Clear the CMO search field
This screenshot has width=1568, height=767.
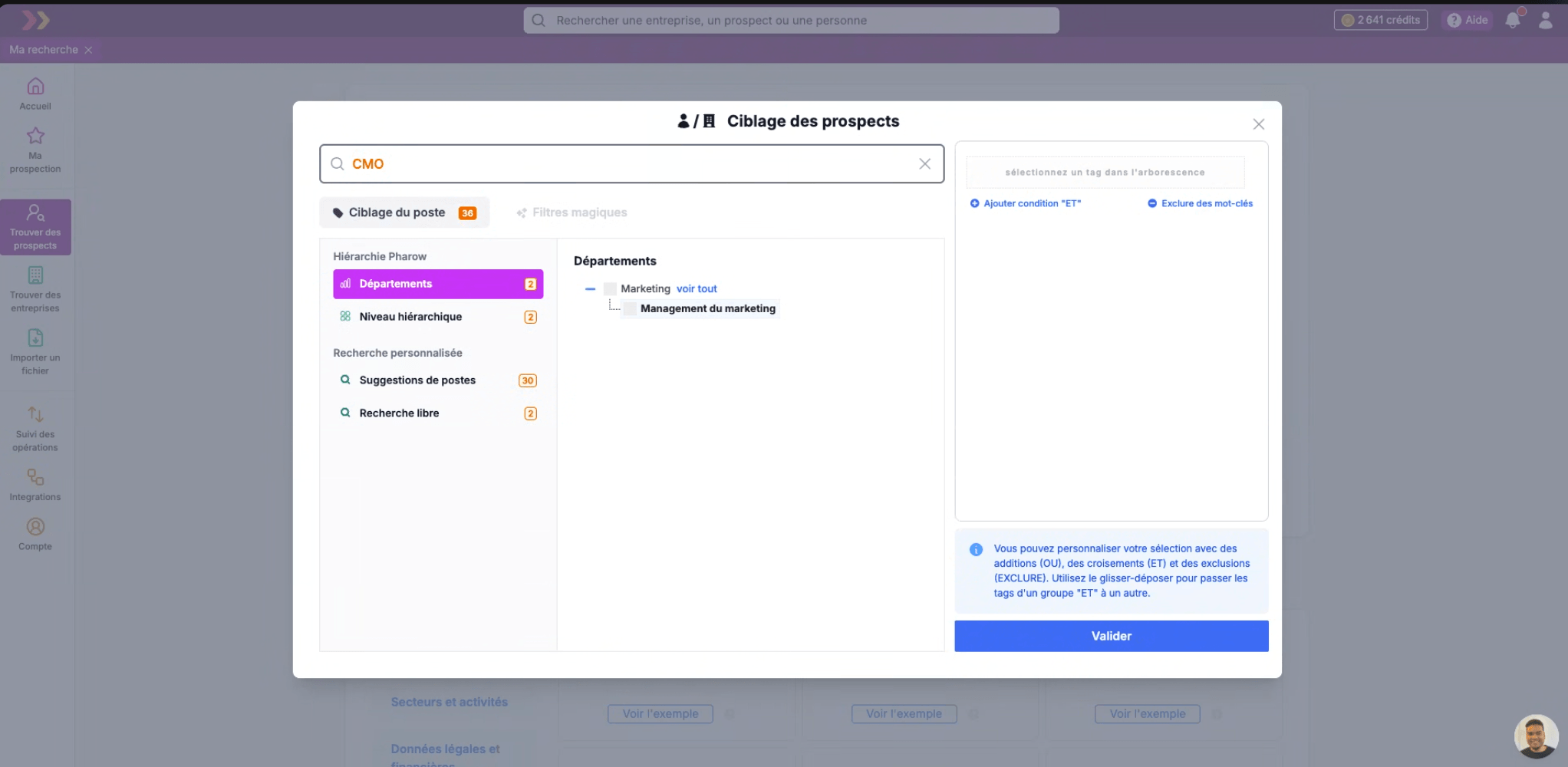tap(924, 163)
